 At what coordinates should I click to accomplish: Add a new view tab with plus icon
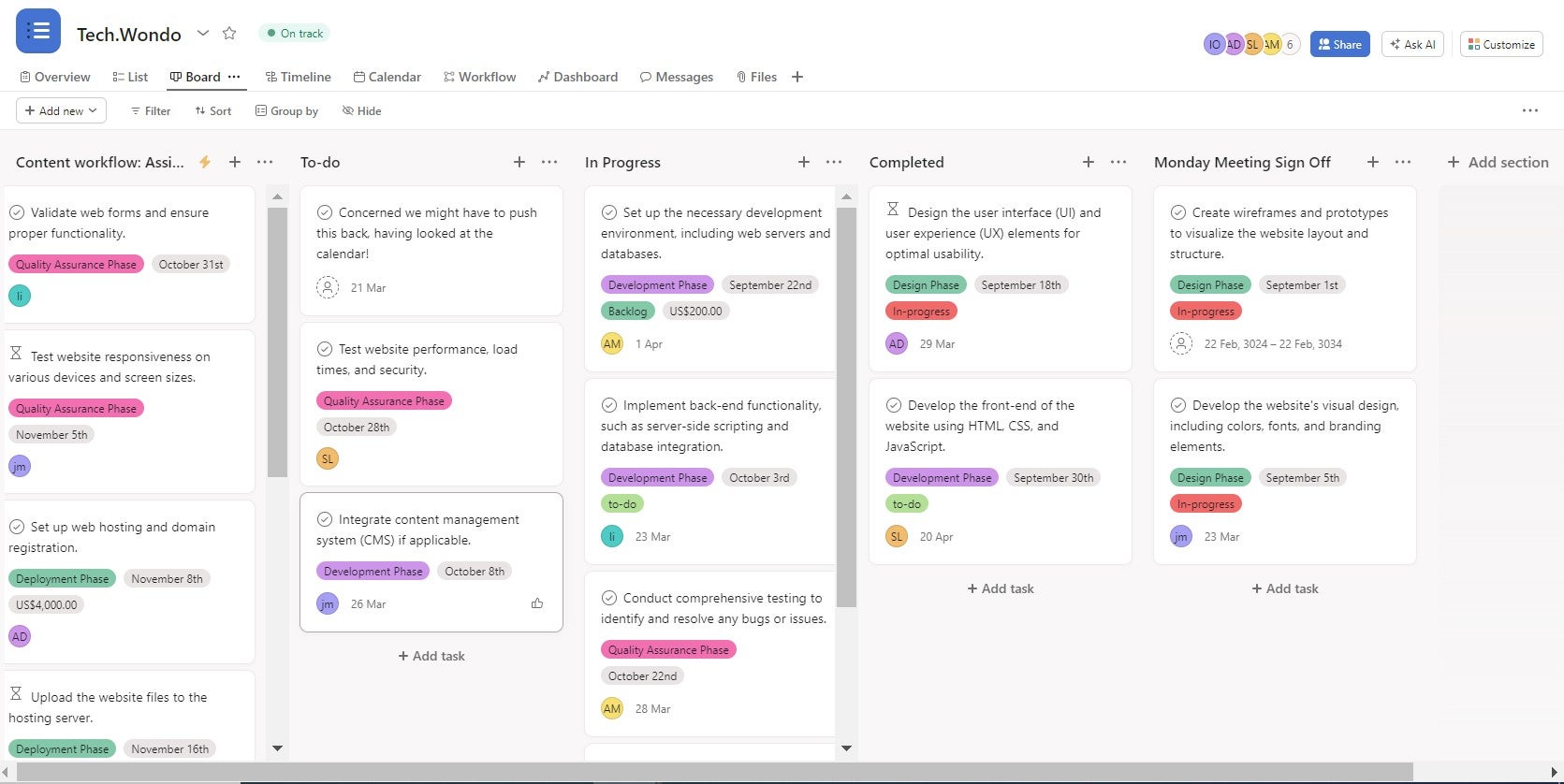coord(797,77)
